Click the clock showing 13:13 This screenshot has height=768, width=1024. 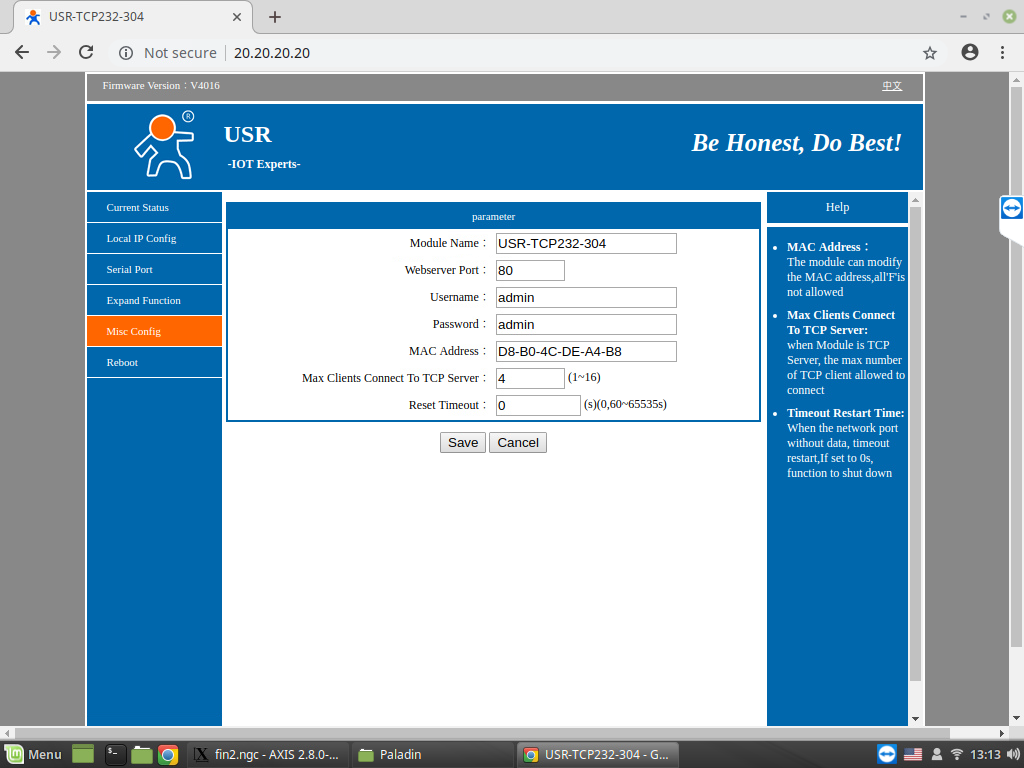[985, 754]
